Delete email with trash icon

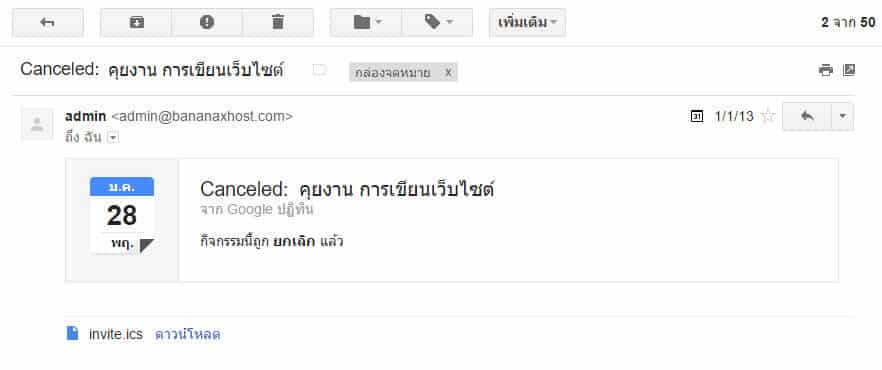tap(278, 22)
